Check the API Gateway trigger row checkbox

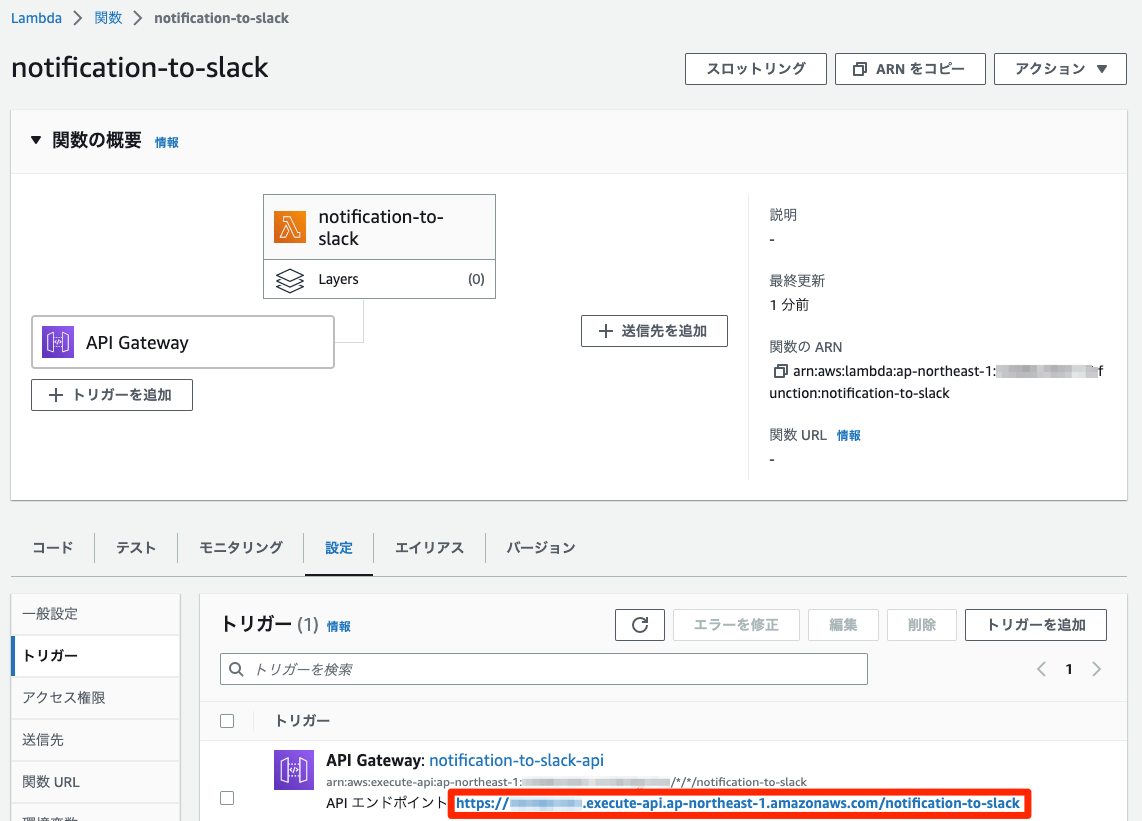point(227,798)
